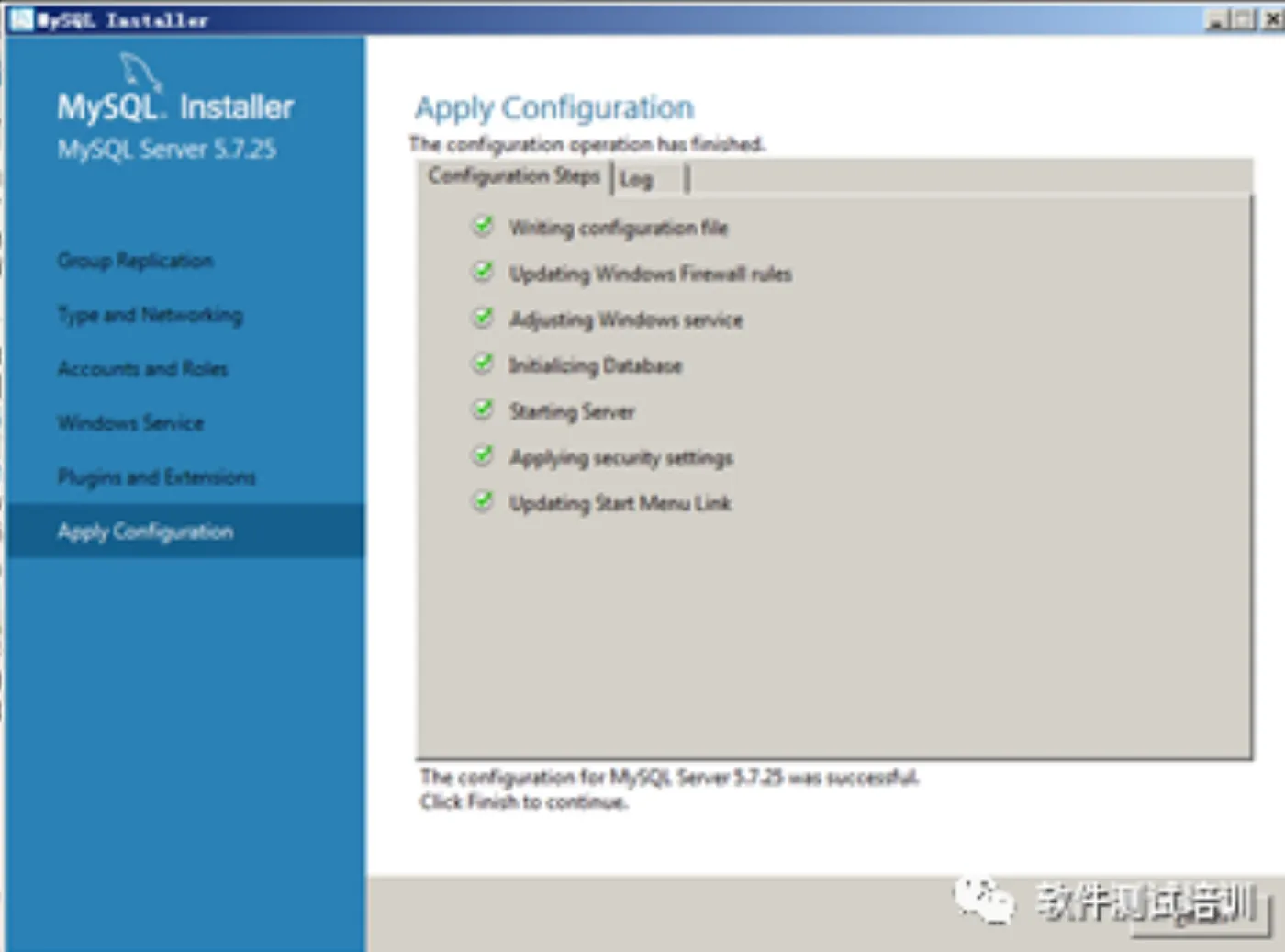Click the green check beside Applying security settings
The image size is (1285, 952).
[482, 455]
